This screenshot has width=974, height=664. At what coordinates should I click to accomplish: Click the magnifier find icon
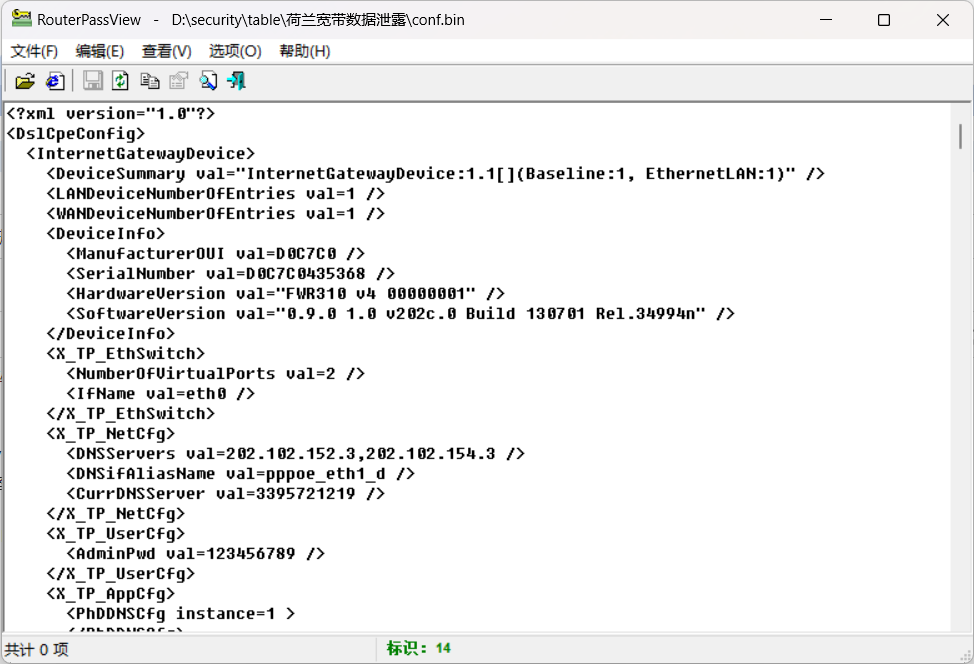[208, 81]
